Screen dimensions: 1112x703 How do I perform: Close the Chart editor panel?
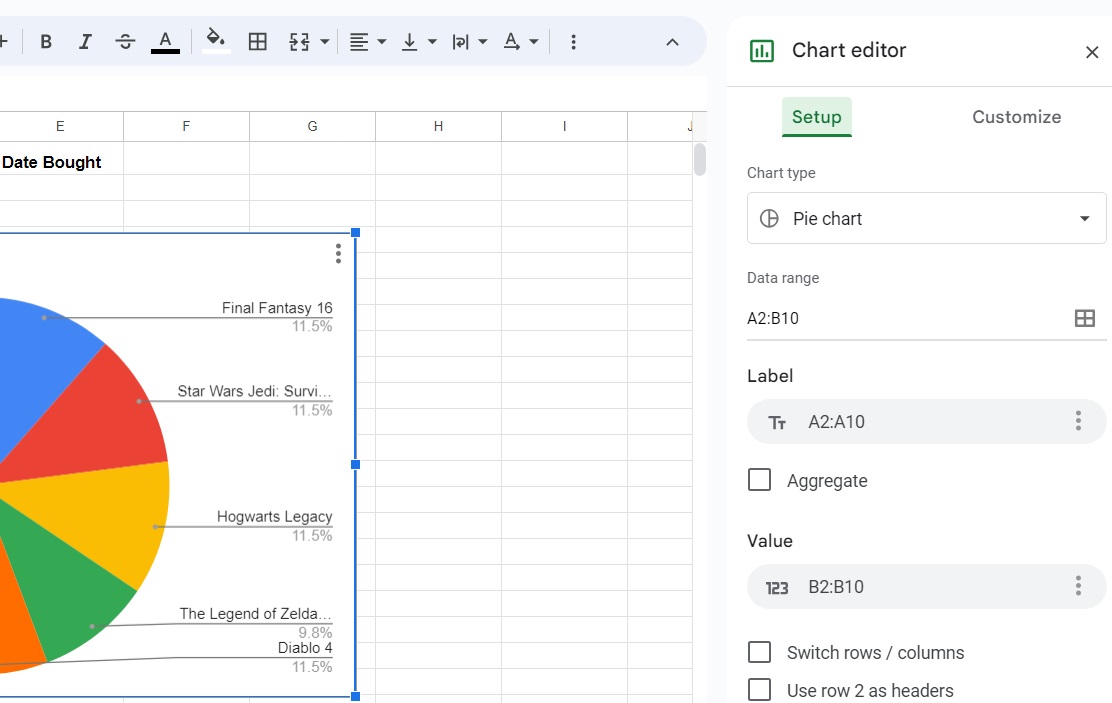(1092, 52)
